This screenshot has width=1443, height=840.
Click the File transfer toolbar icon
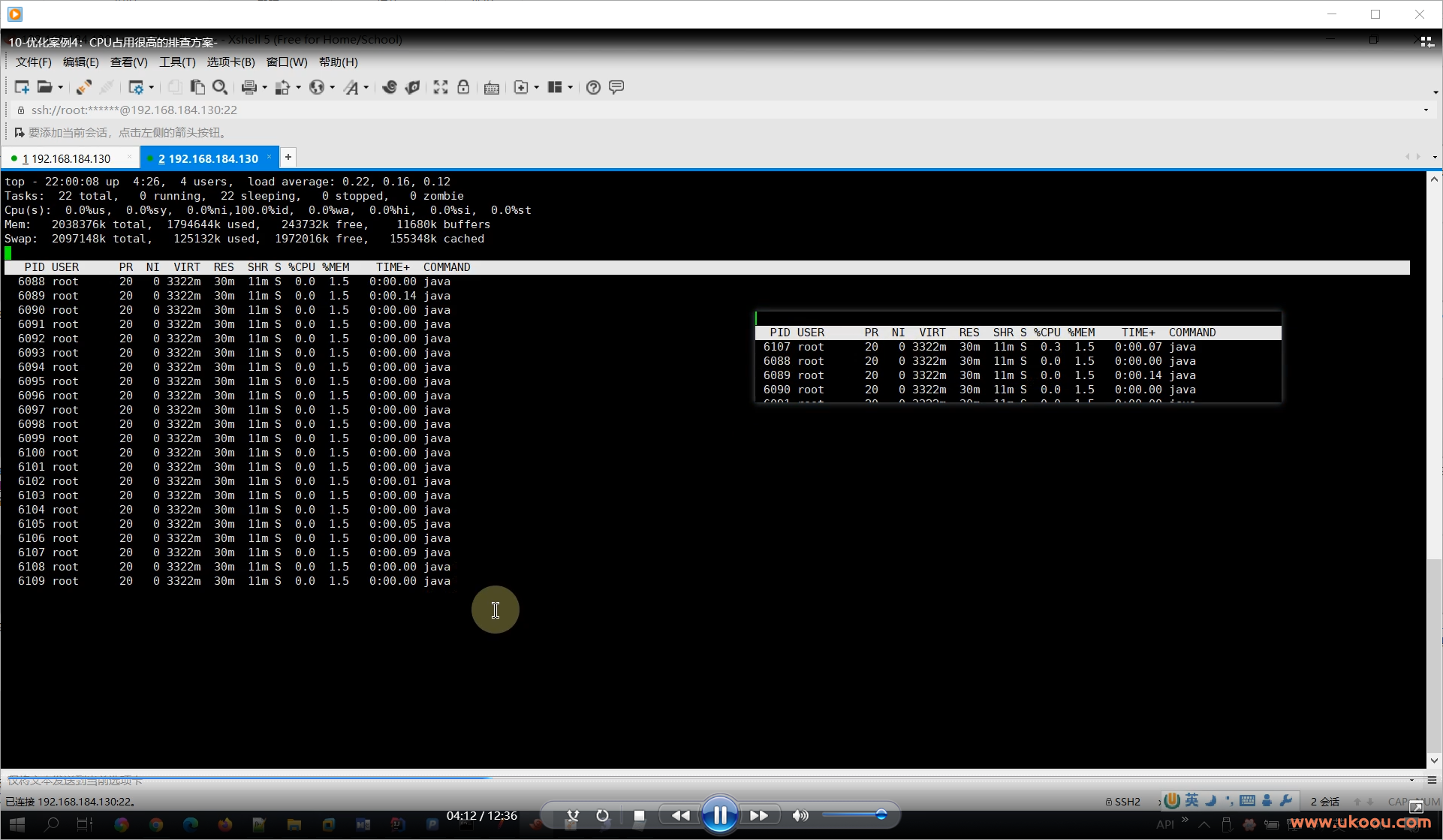click(x=282, y=87)
